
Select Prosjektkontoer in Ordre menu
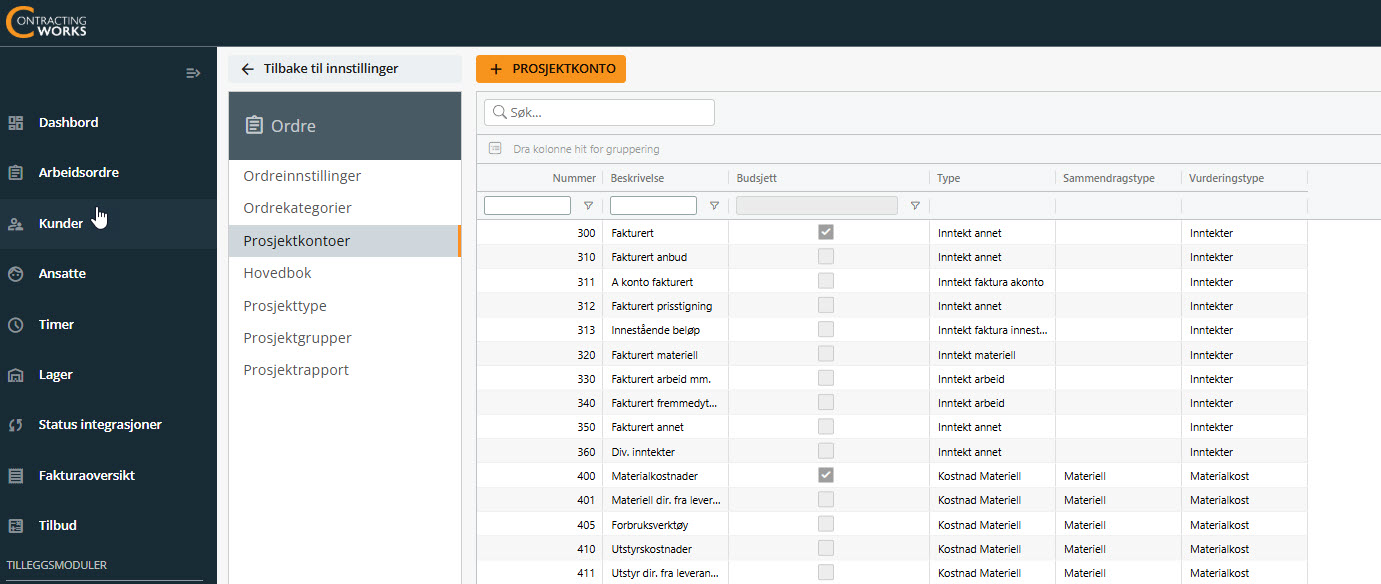(345, 241)
